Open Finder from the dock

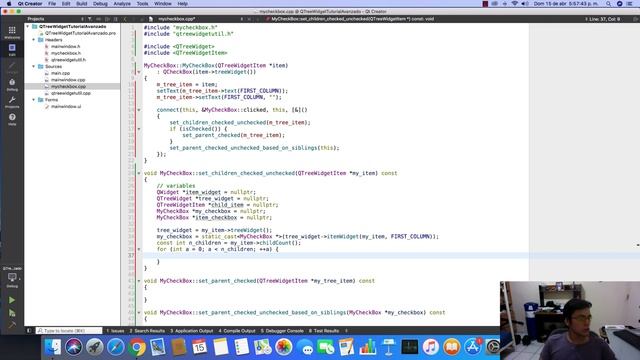[x=53, y=347]
